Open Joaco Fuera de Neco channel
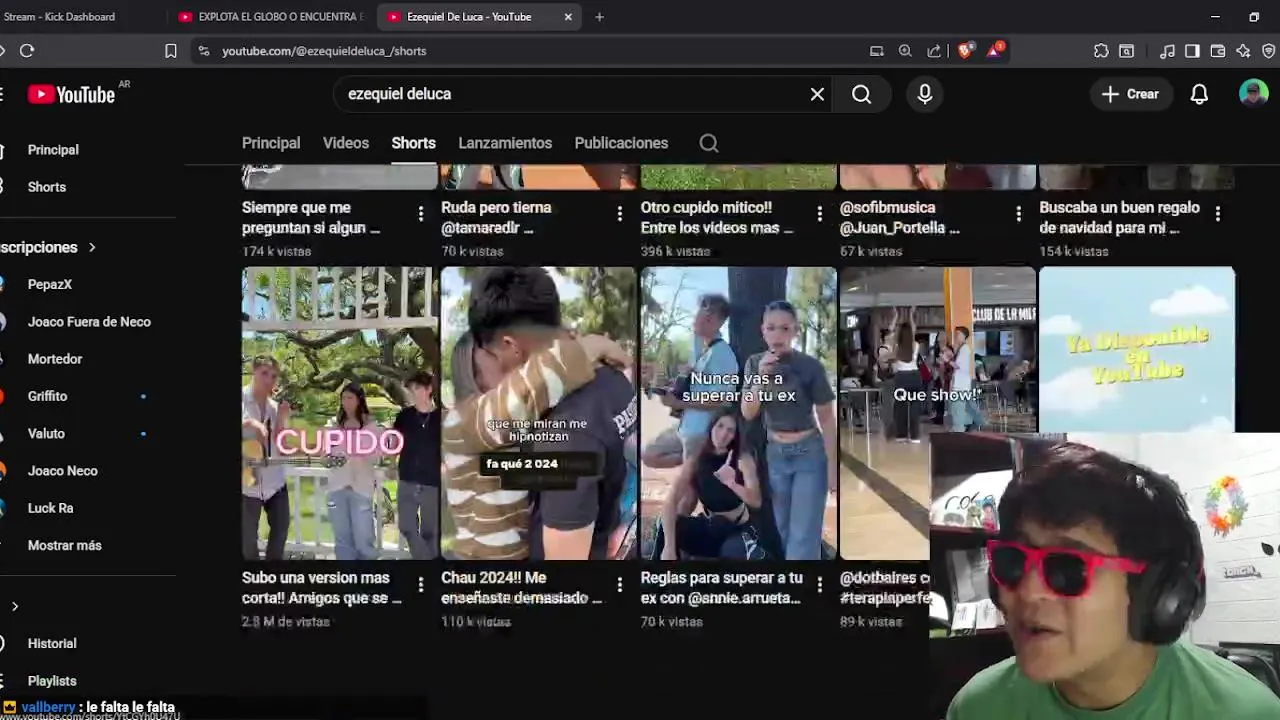The height and width of the screenshot is (720, 1280). 89,322
